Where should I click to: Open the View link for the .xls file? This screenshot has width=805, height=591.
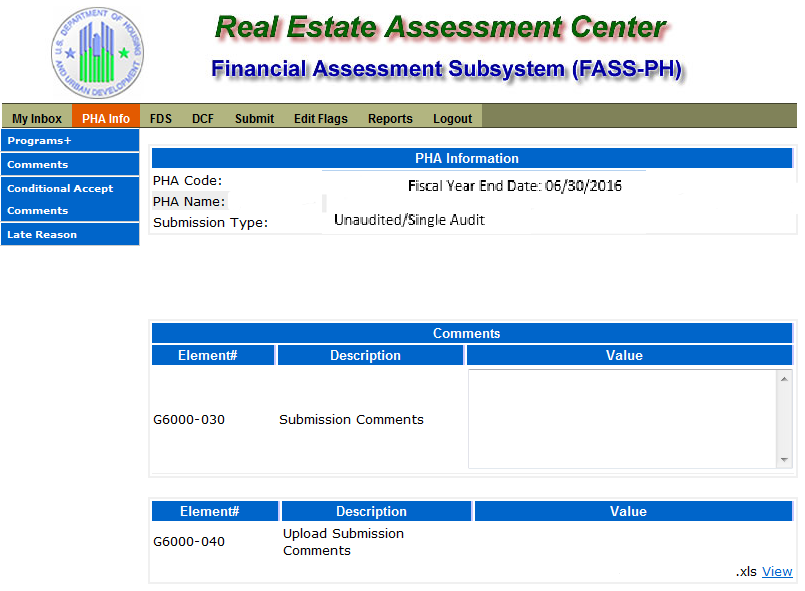[x=777, y=571]
